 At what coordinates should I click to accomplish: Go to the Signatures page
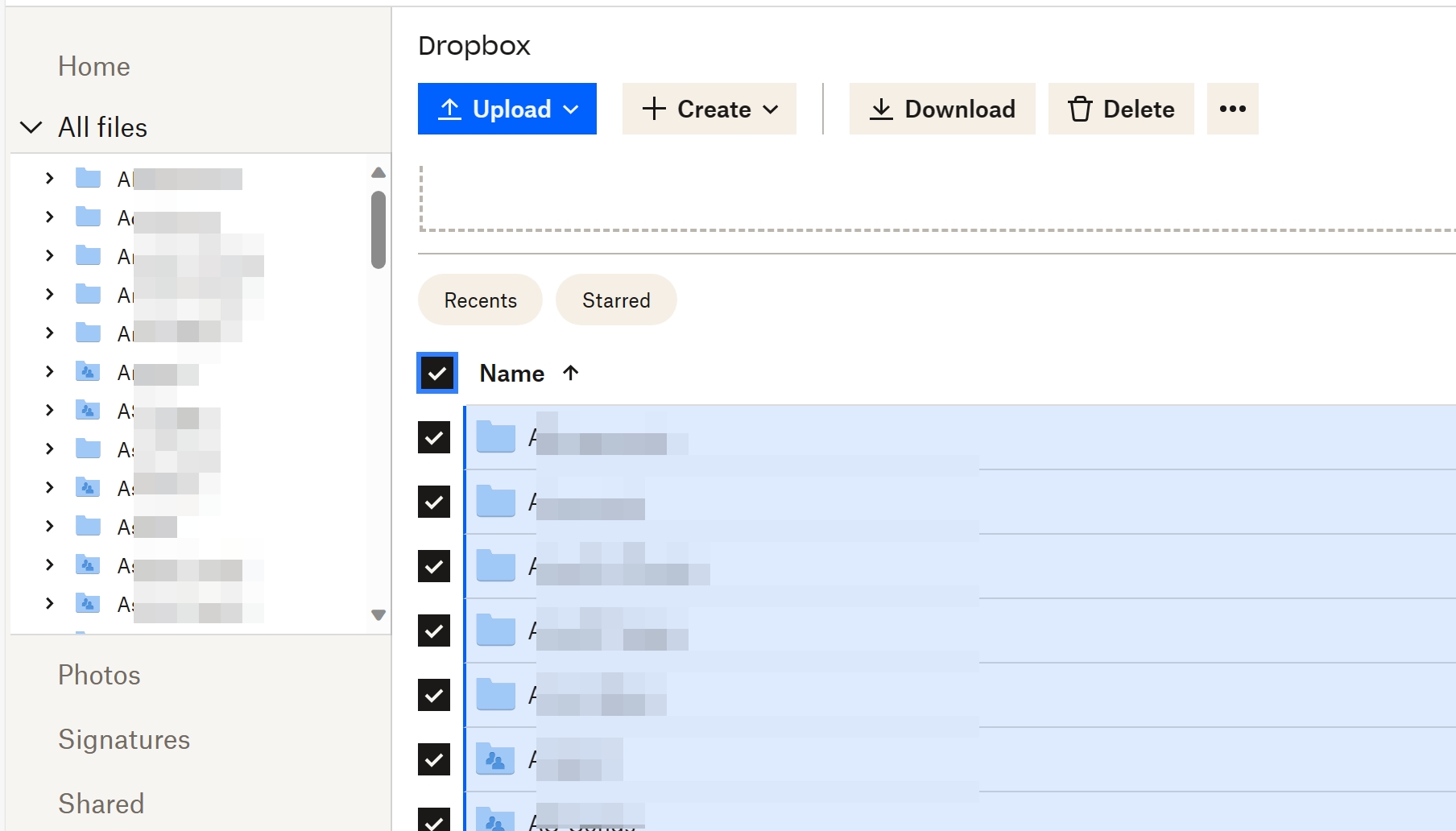click(124, 739)
